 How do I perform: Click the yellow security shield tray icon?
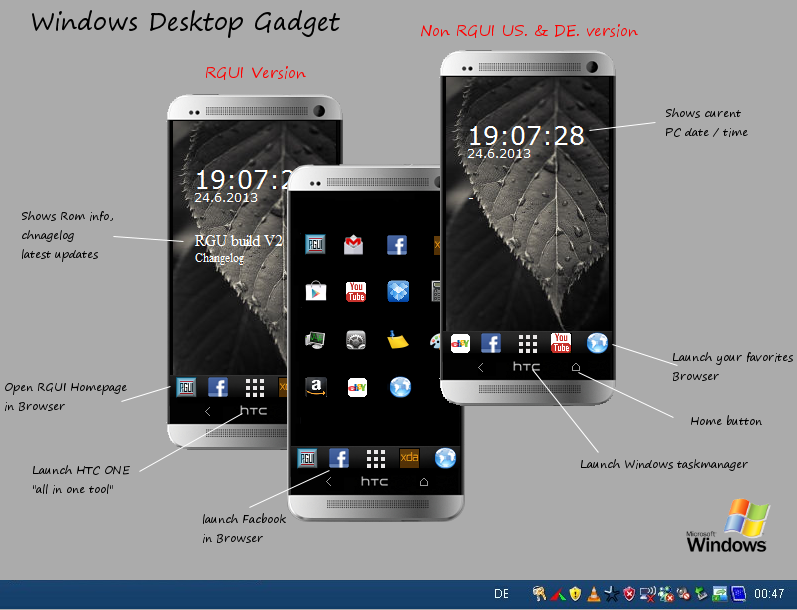pos(575,594)
